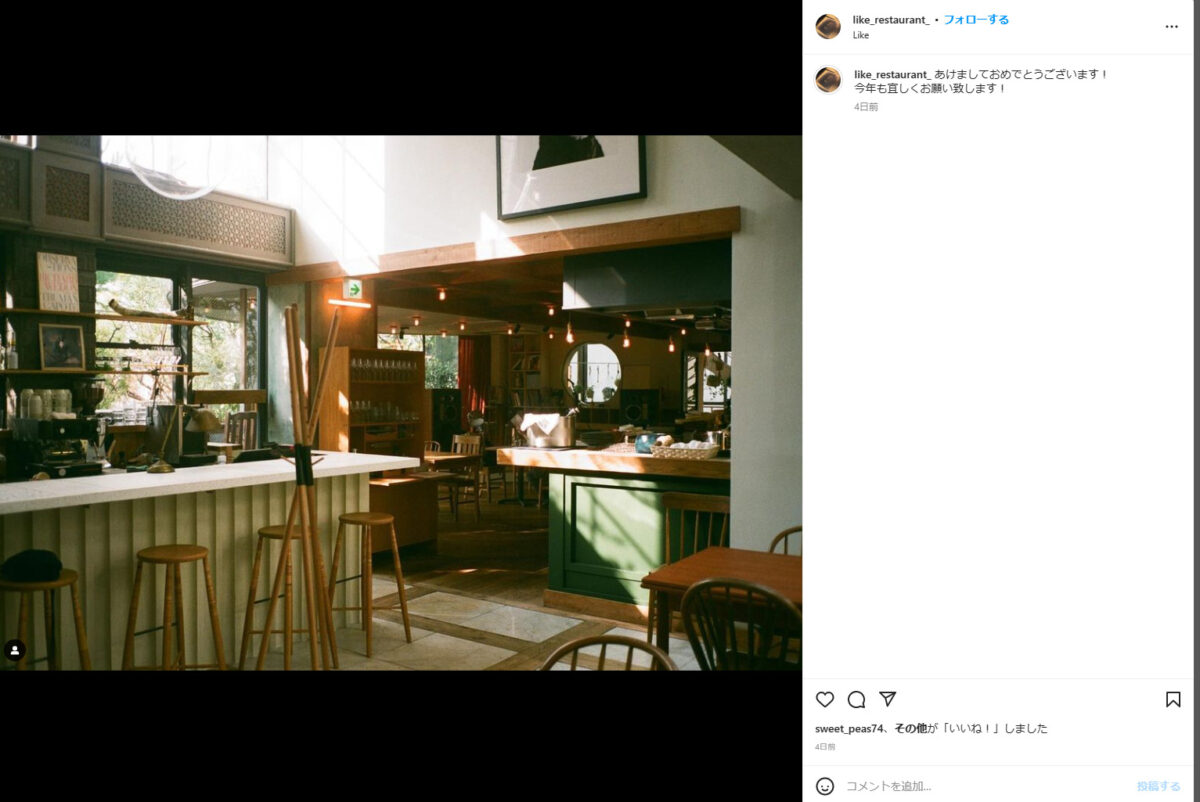Follow the account via フォローする
The height and width of the screenshot is (802, 1200).
pyautogui.click(x=976, y=20)
